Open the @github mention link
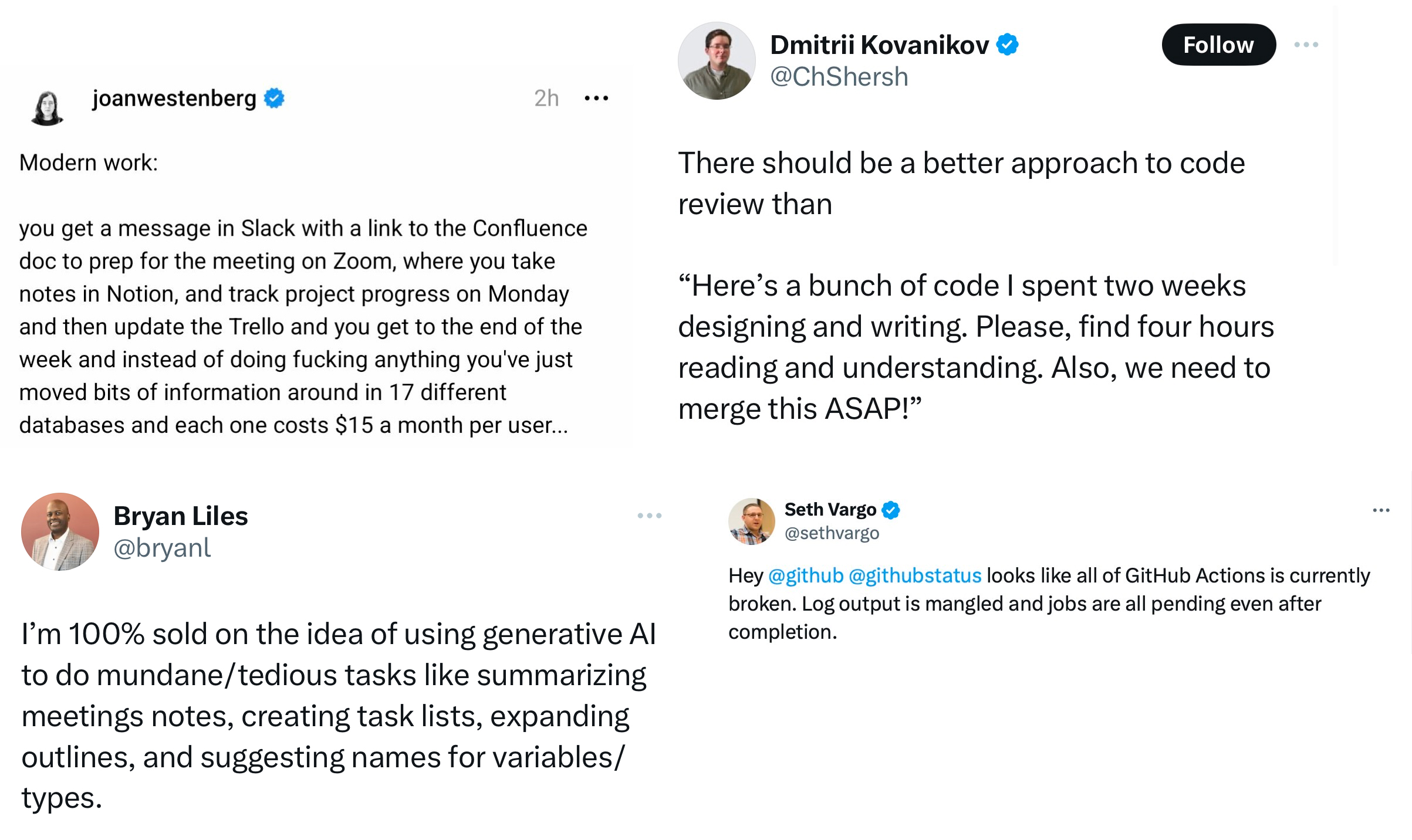Image resolution: width=1412 pixels, height=840 pixels. point(806,575)
